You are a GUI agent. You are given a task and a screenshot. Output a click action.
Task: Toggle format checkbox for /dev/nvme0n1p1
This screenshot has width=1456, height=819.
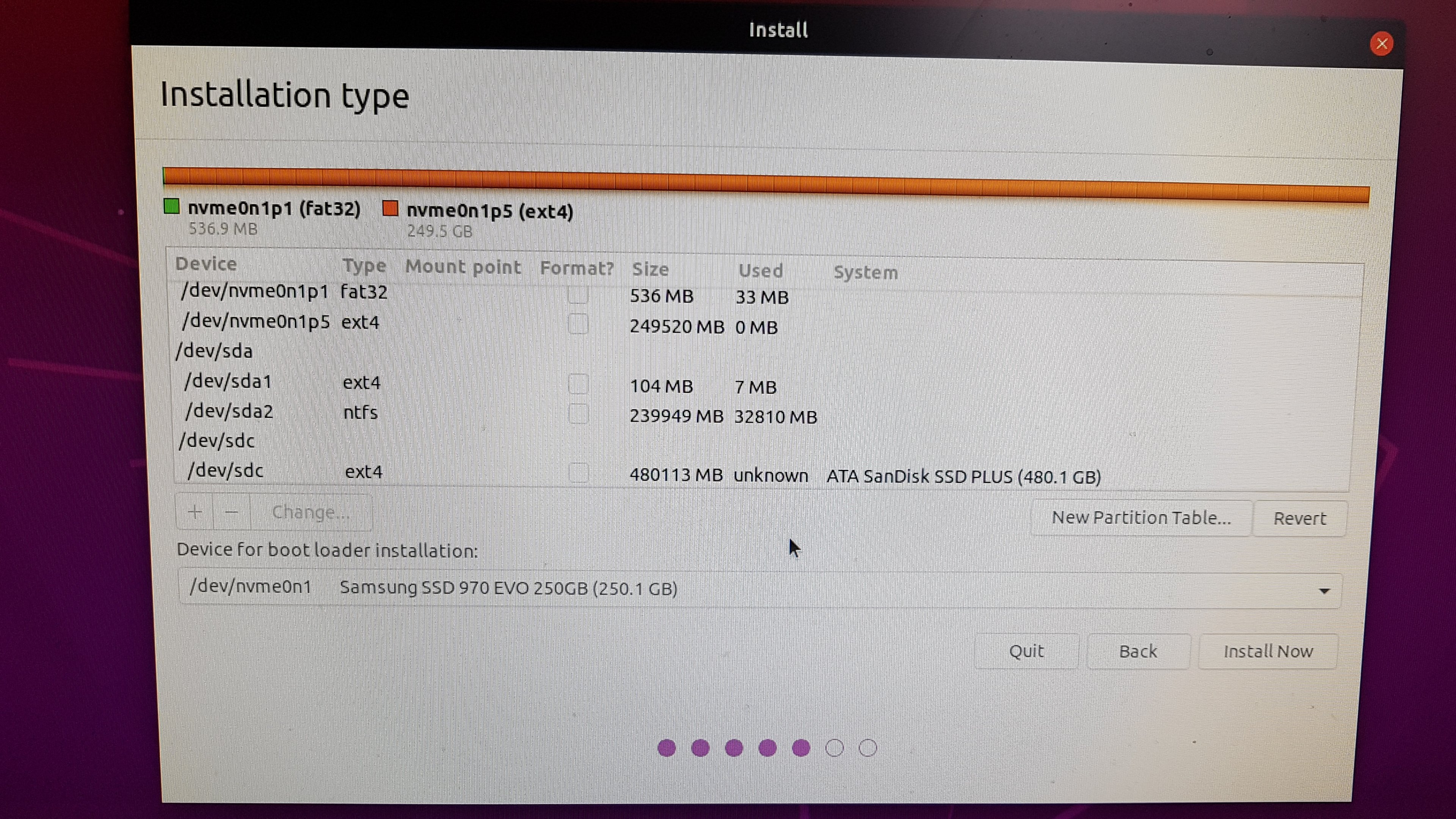coord(577,295)
